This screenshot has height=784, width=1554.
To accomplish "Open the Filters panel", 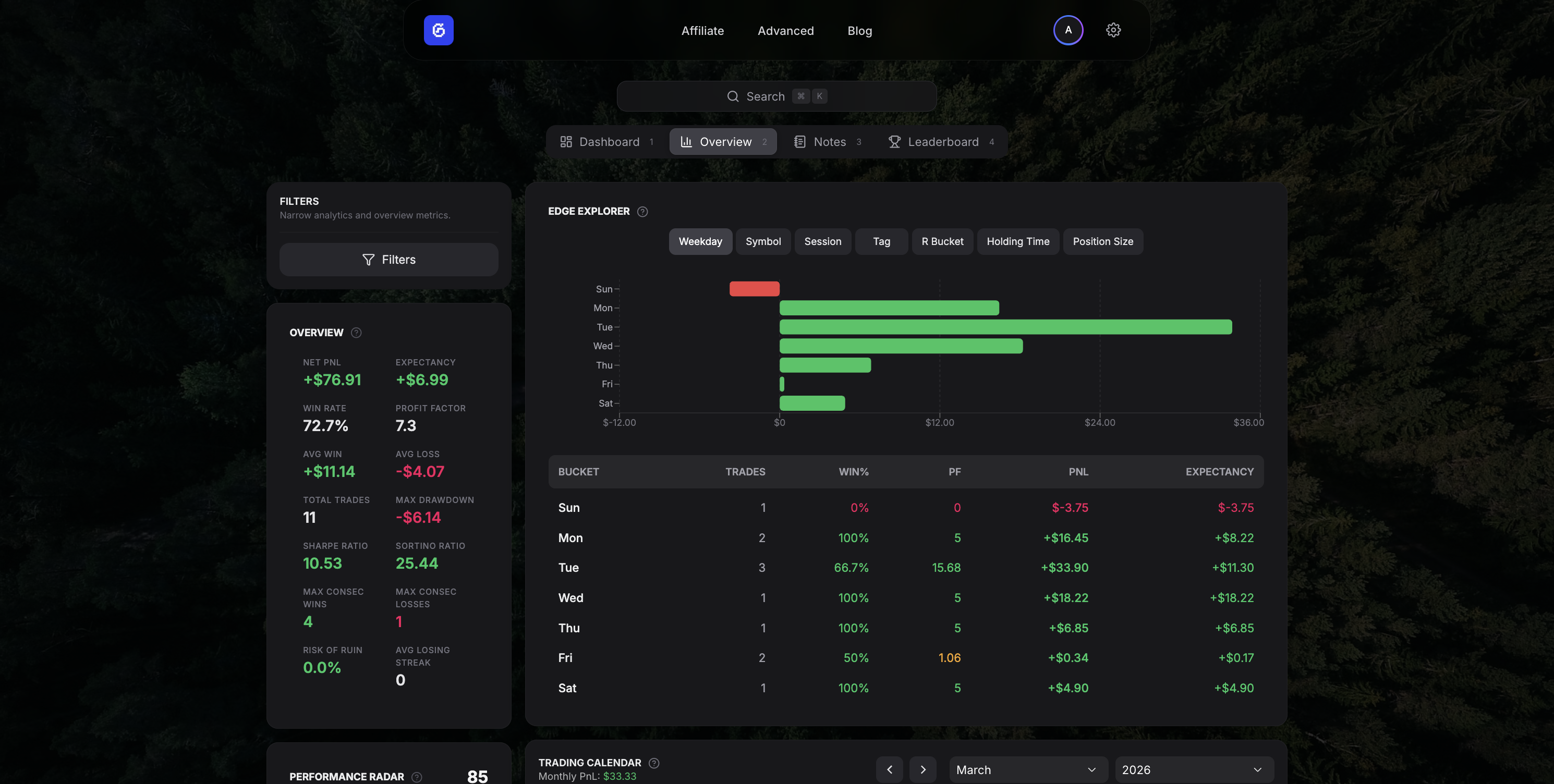I will point(388,259).
